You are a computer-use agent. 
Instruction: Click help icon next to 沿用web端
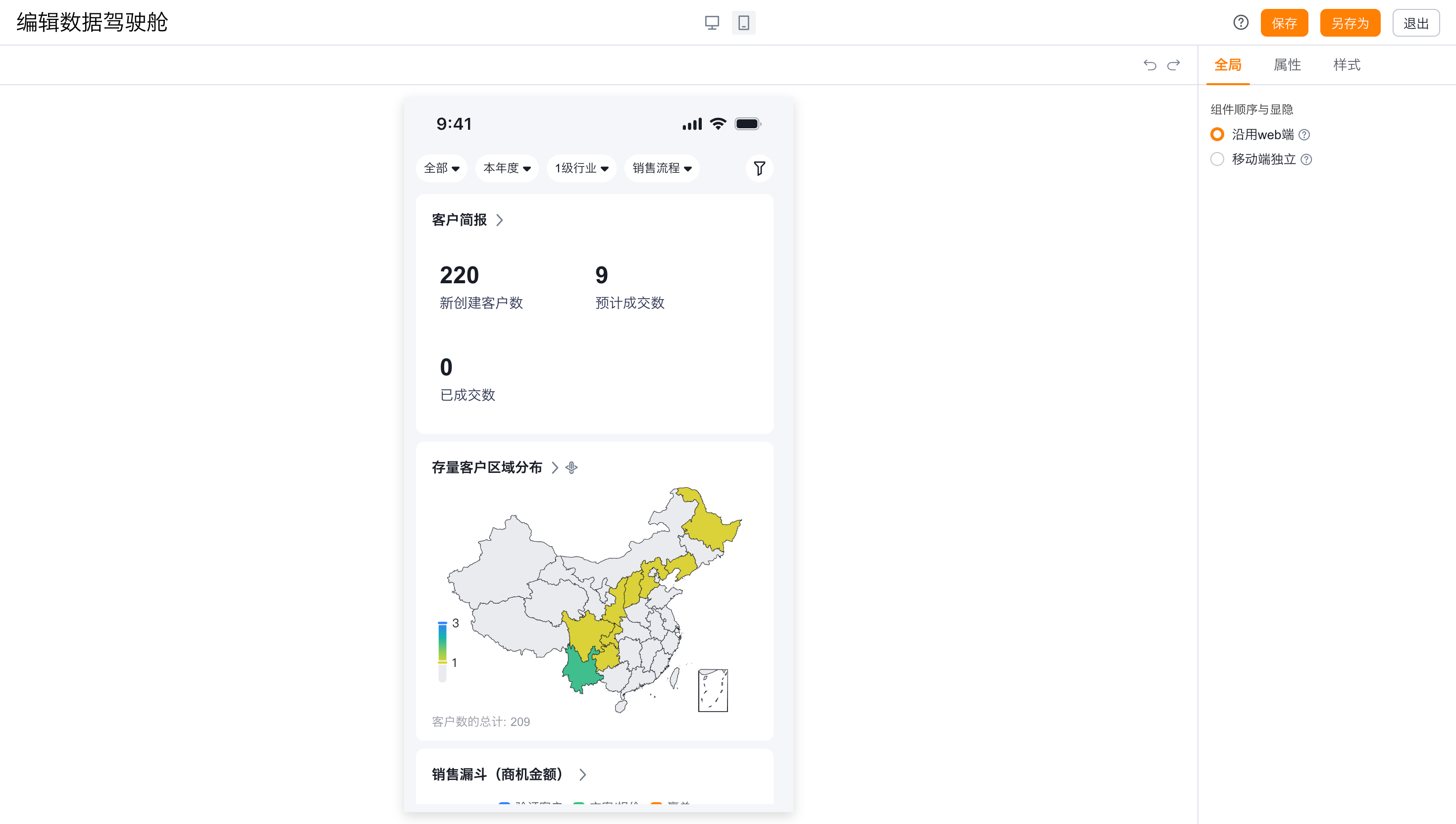click(x=1304, y=135)
